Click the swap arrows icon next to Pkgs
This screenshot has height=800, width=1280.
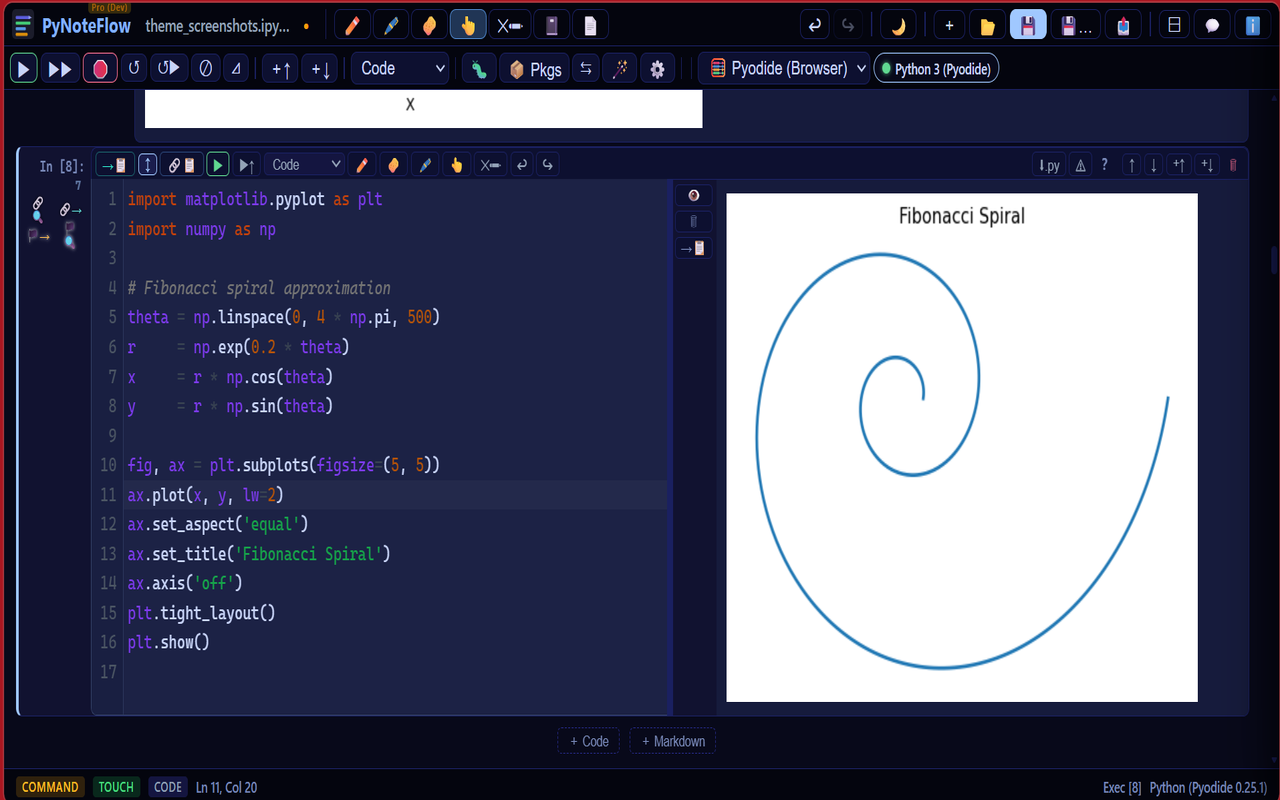point(586,69)
